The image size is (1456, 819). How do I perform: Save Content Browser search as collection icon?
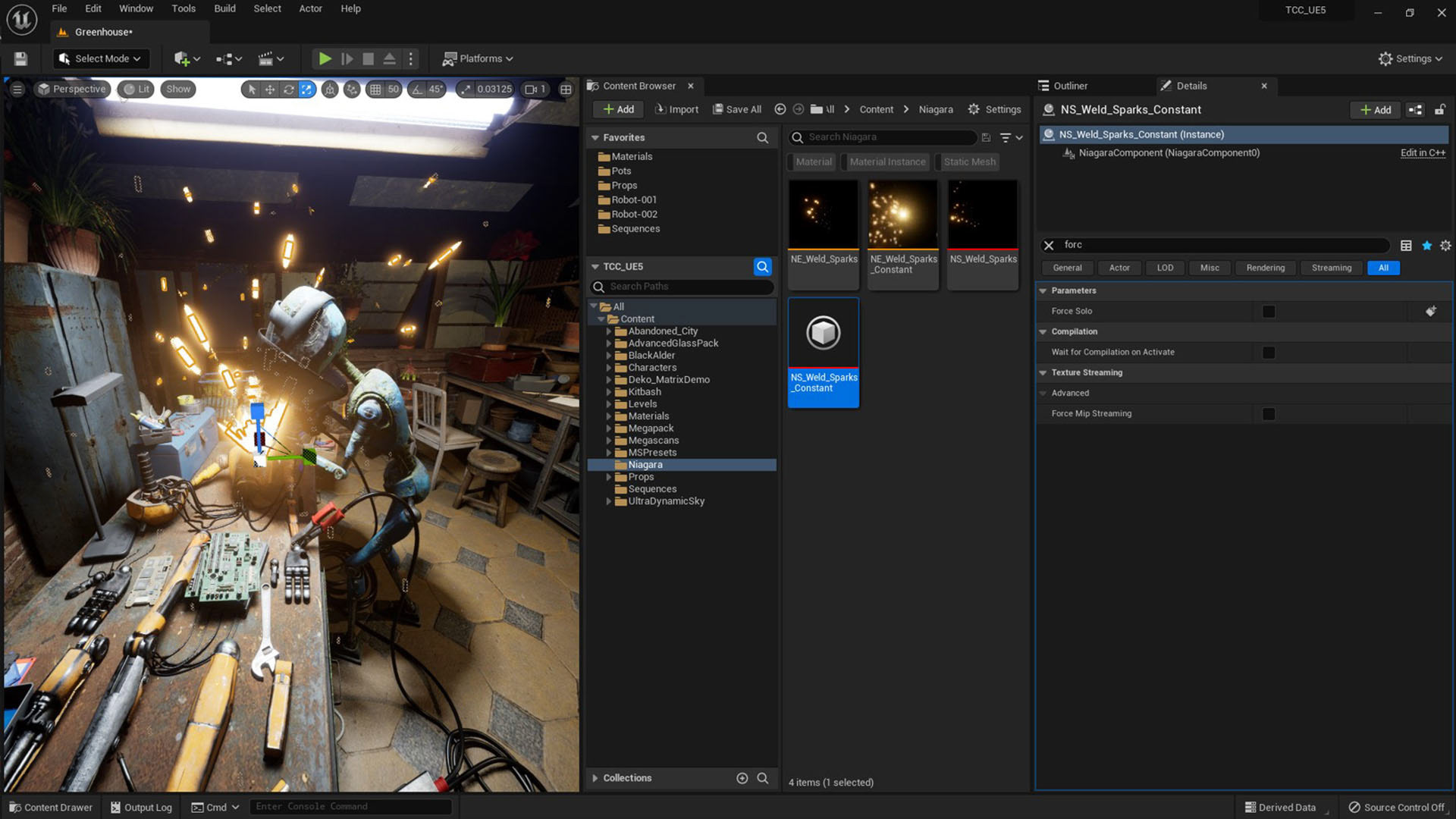986,137
